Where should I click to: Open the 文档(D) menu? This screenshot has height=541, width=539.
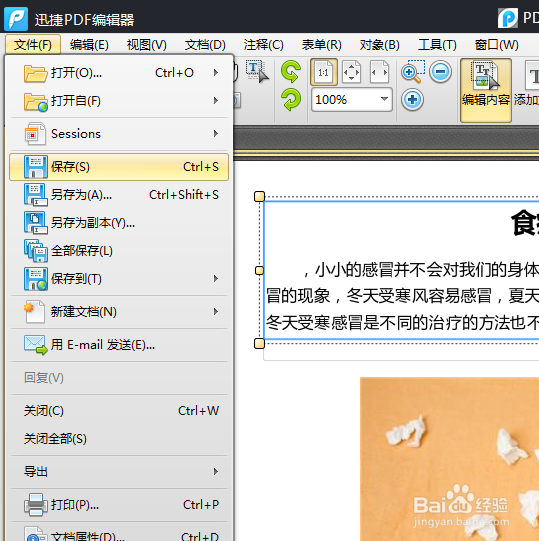[205, 45]
